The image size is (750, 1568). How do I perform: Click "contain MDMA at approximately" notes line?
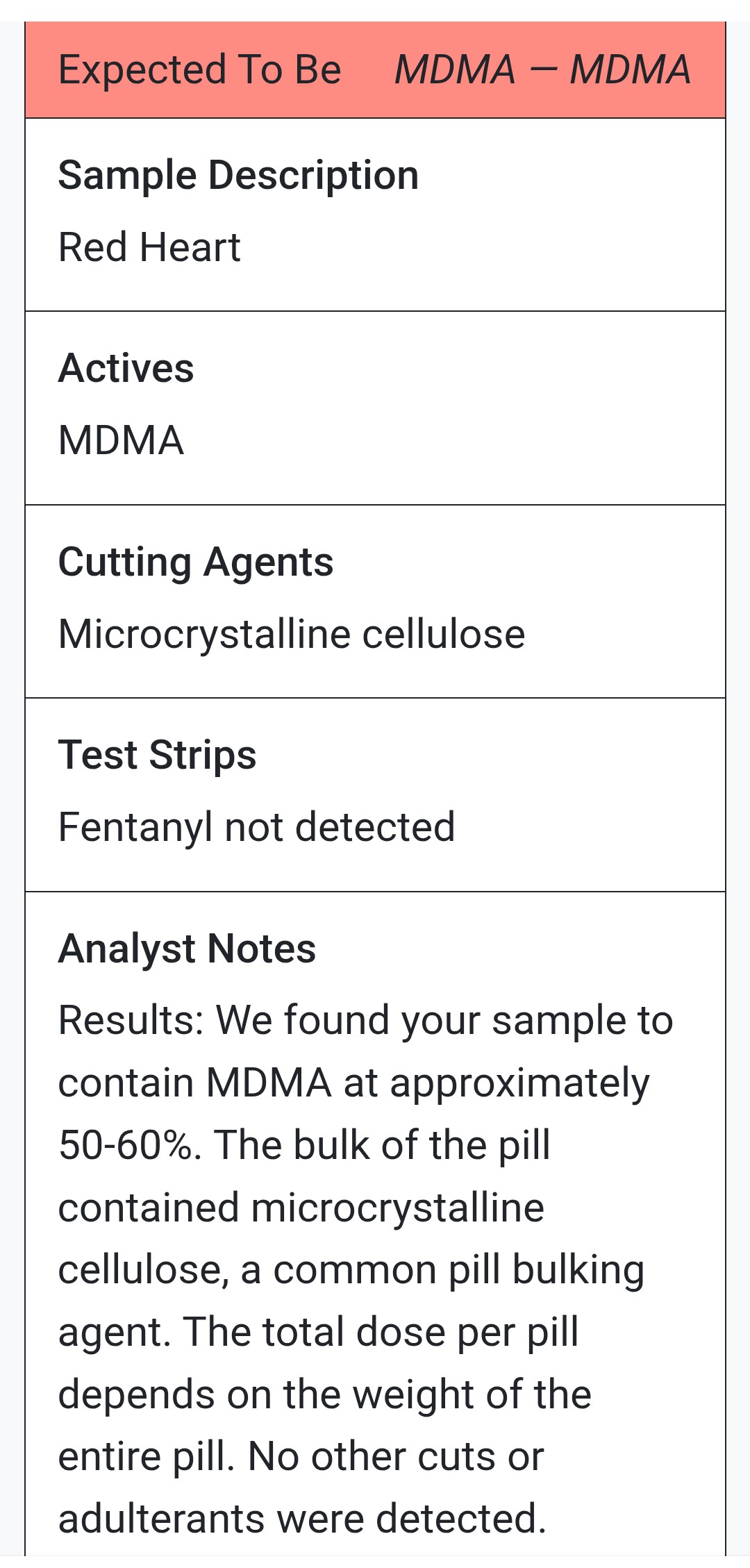(353, 1083)
